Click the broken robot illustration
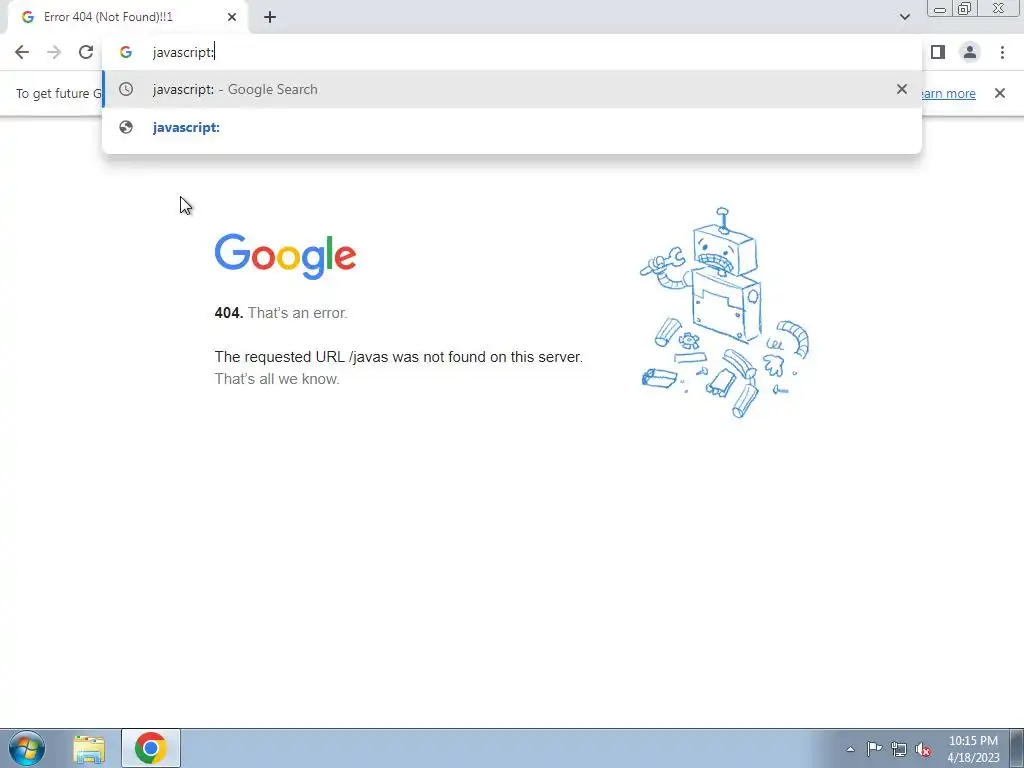 point(725,313)
